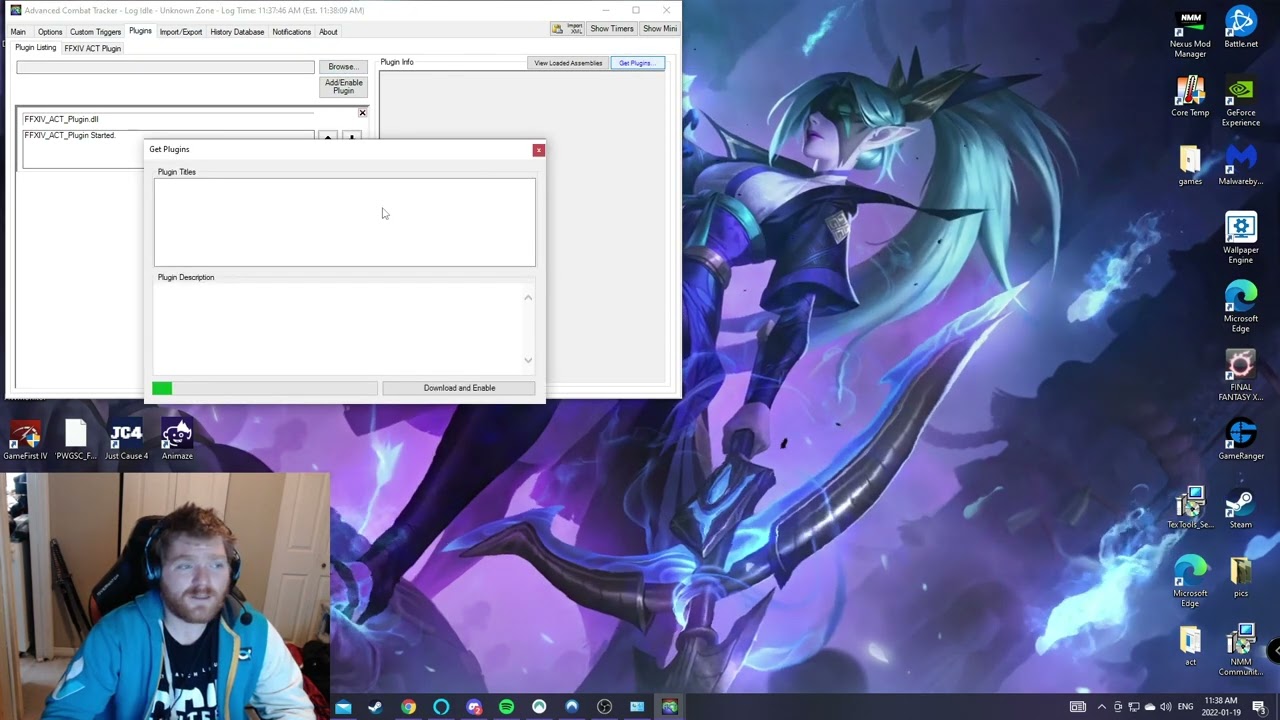Open Mail from the taskbar
Image resolution: width=1280 pixels, height=720 pixels.
pyautogui.click(x=343, y=707)
